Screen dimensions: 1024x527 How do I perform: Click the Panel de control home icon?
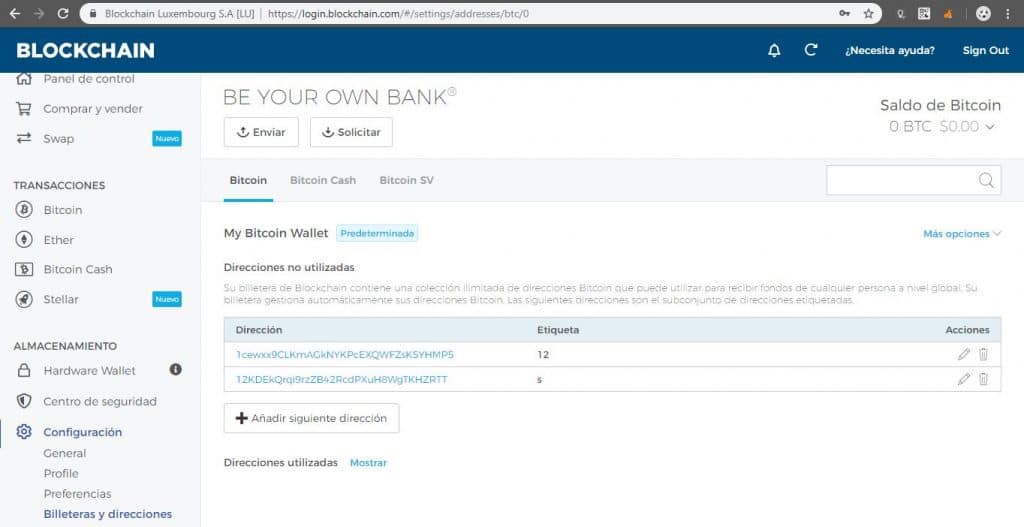pyautogui.click(x=24, y=79)
